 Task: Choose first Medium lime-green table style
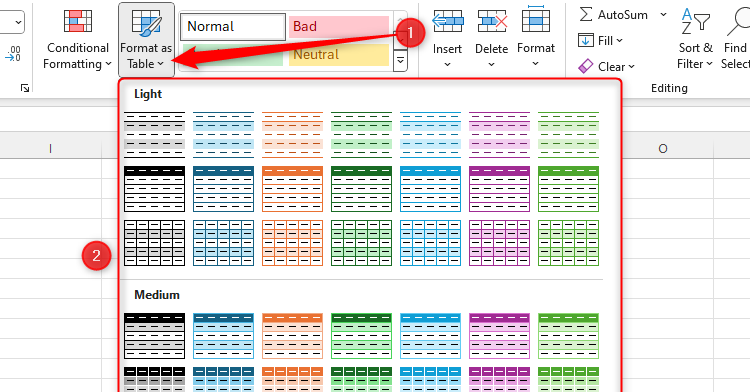[x=568, y=336]
